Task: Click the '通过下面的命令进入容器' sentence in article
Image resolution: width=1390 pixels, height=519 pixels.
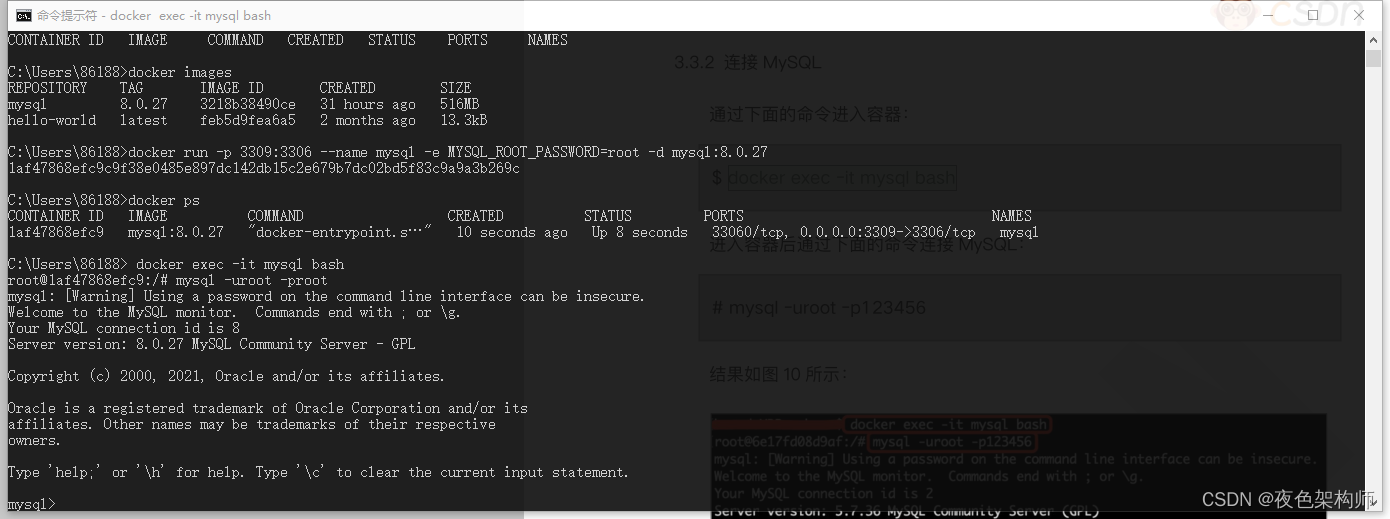Action: 808,114
